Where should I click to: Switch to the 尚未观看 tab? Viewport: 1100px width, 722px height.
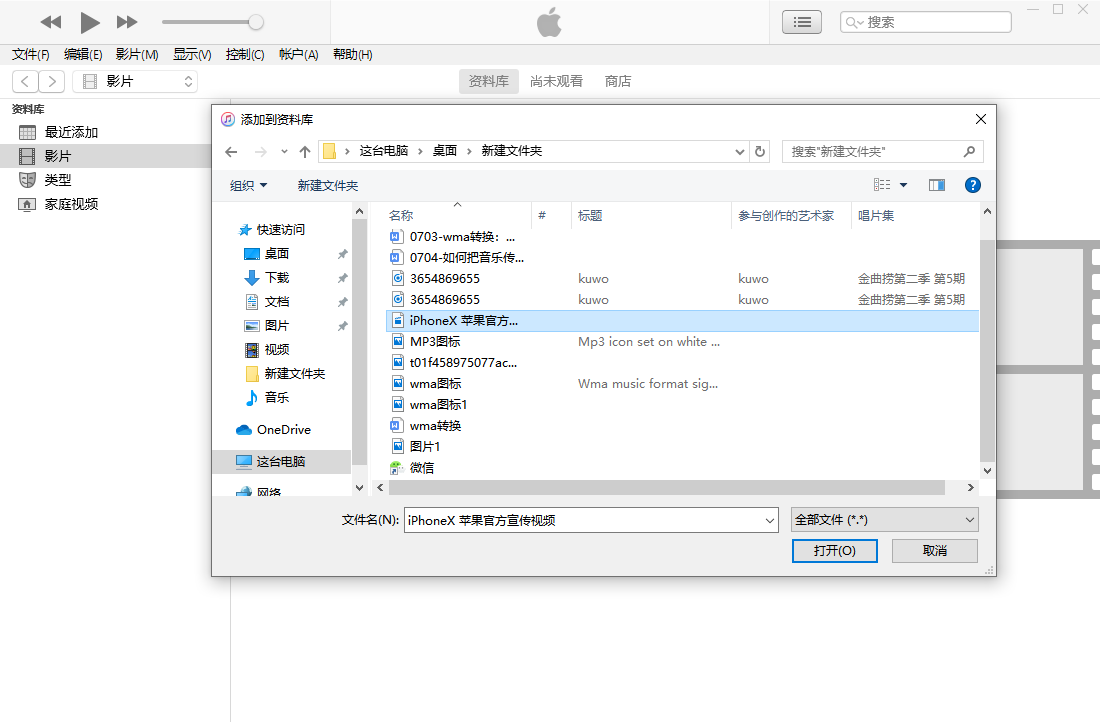click(556, 81)
